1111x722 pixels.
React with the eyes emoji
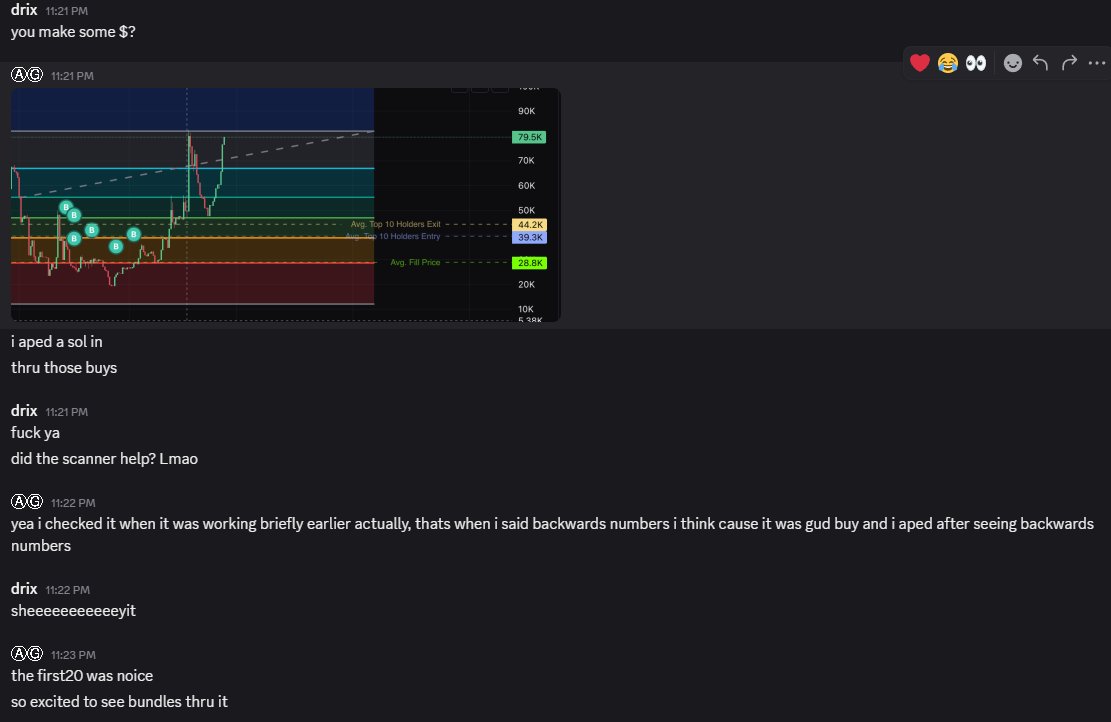pyautogui.click(x=976, y=63)
